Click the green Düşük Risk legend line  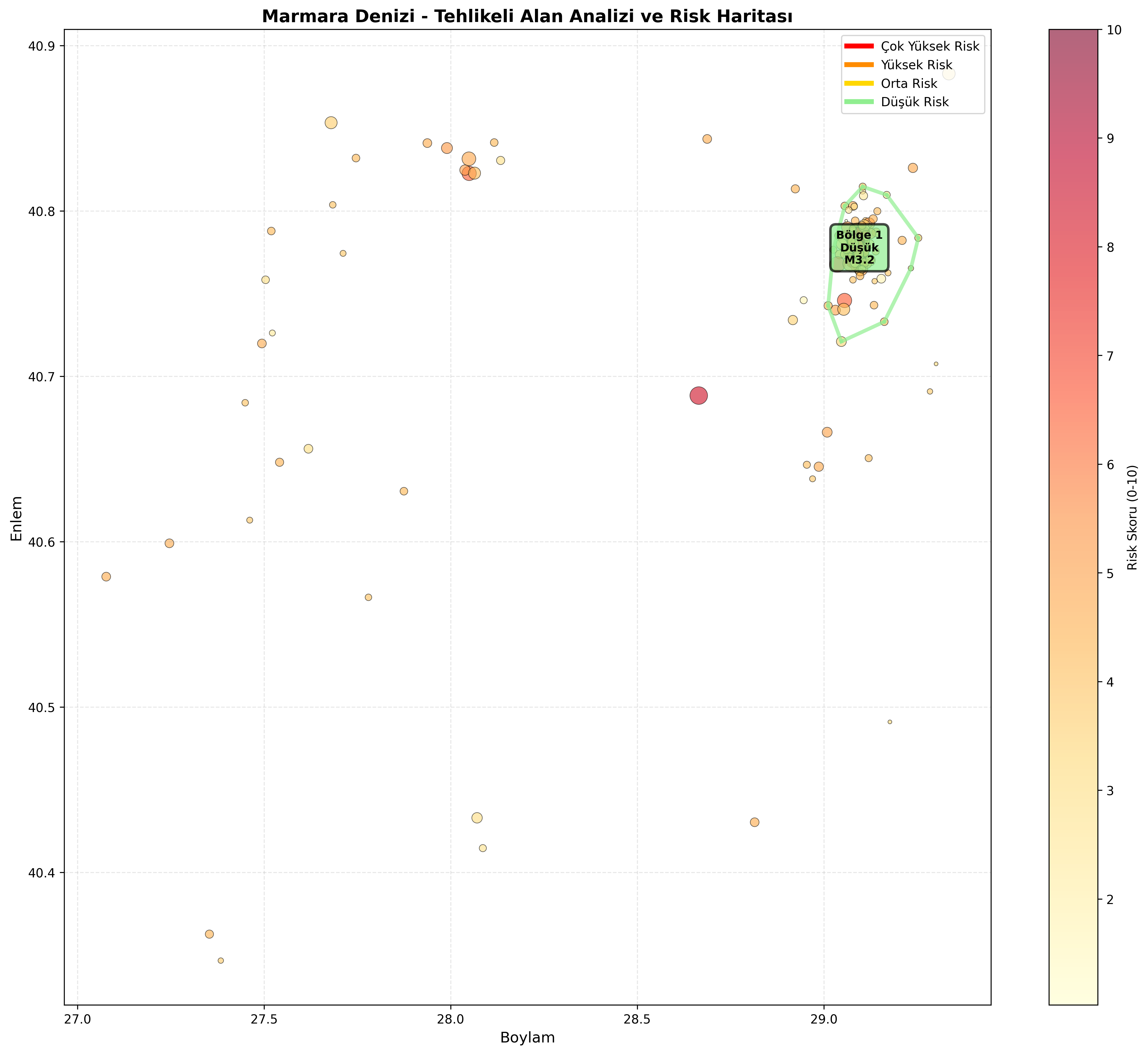859,102
